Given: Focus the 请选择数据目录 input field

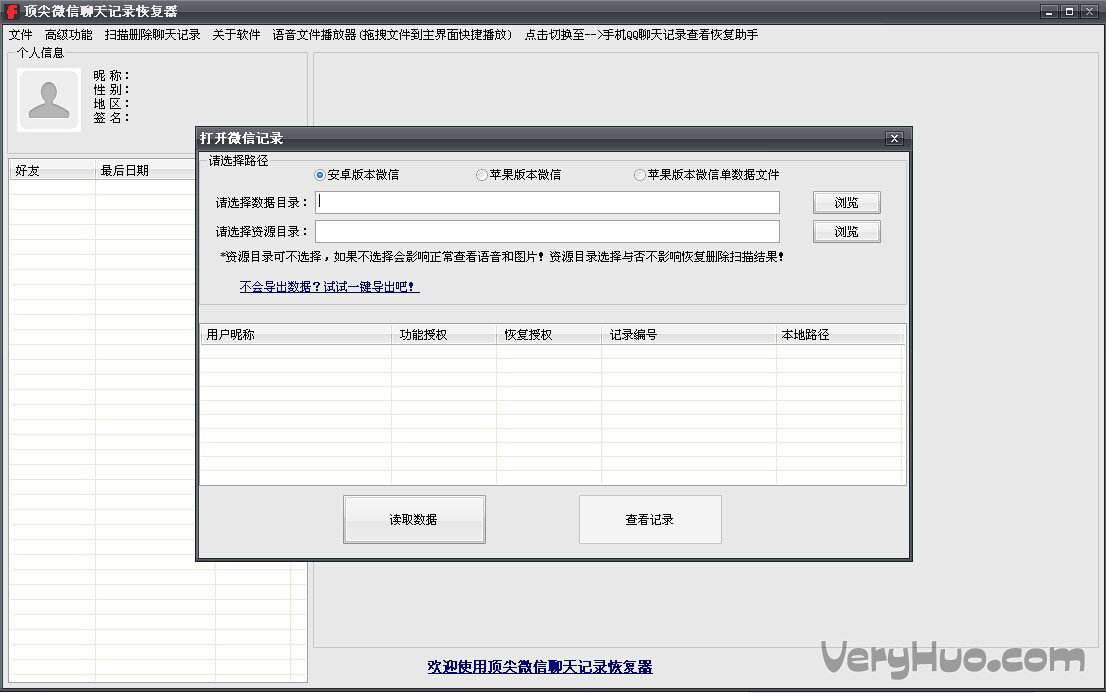Looking at the screenshot, I should 547,203.
